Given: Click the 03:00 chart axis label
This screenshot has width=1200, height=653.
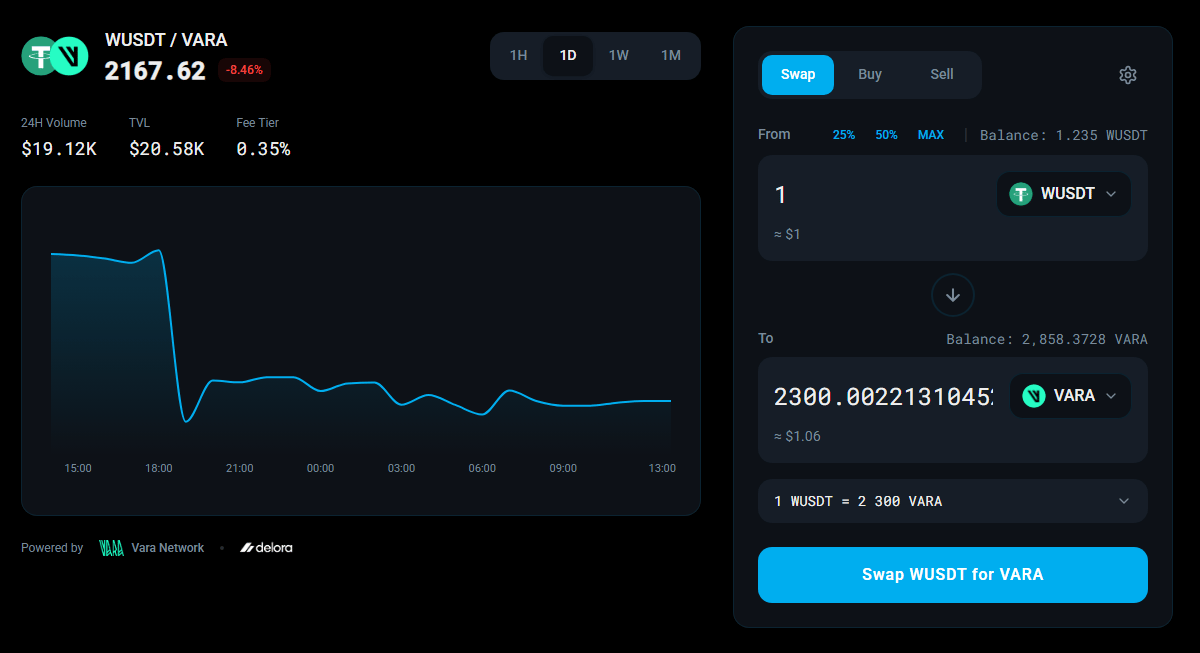Looking at the screenshot, I should [x=401, y=468].
